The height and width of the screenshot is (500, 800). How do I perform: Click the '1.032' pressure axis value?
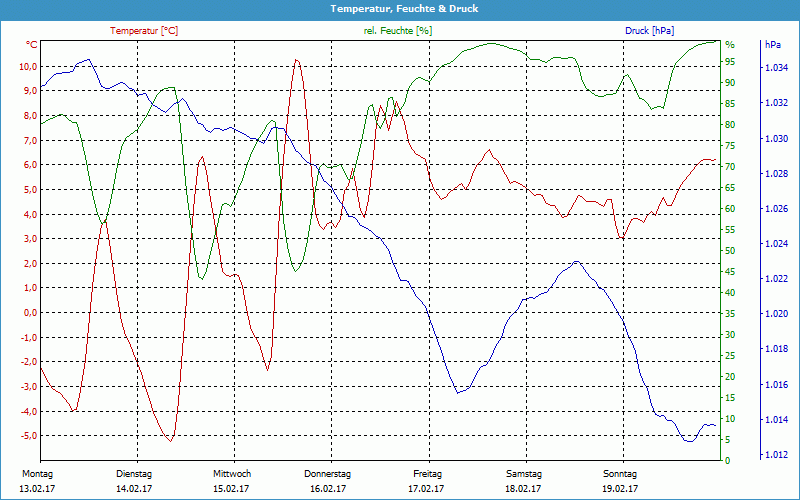coord(775,103)
